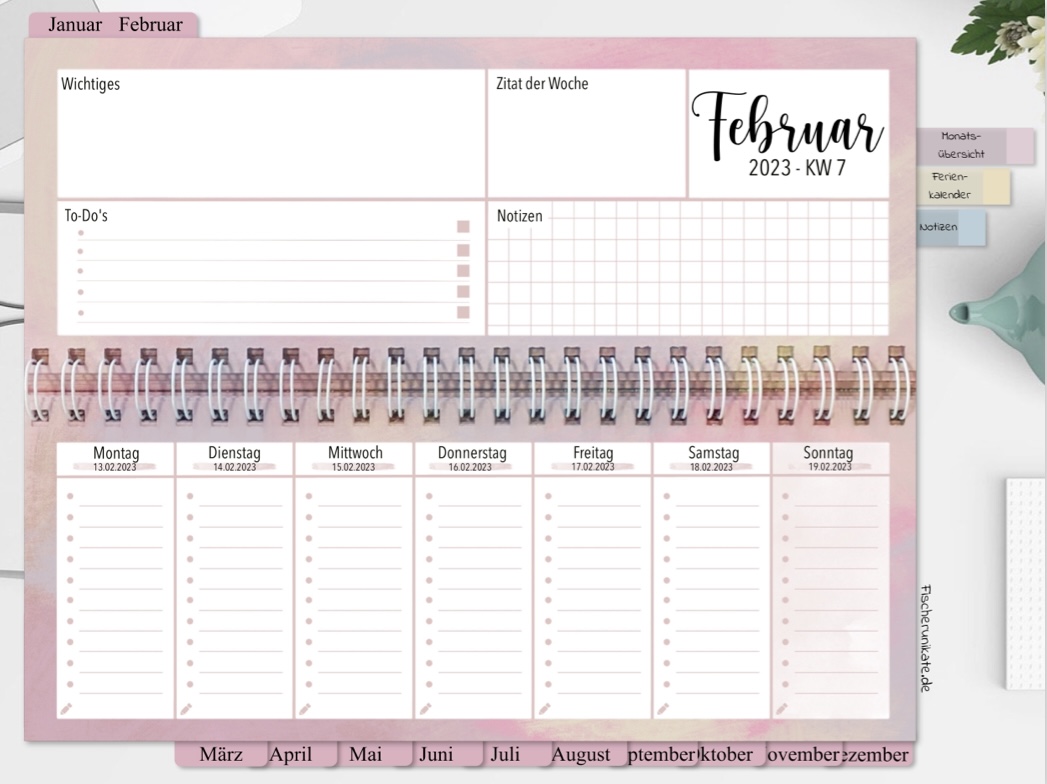Tap the pencil icon below Samstag list
This screenshot has width=1047, height=784.
click(x=663, y=708)
